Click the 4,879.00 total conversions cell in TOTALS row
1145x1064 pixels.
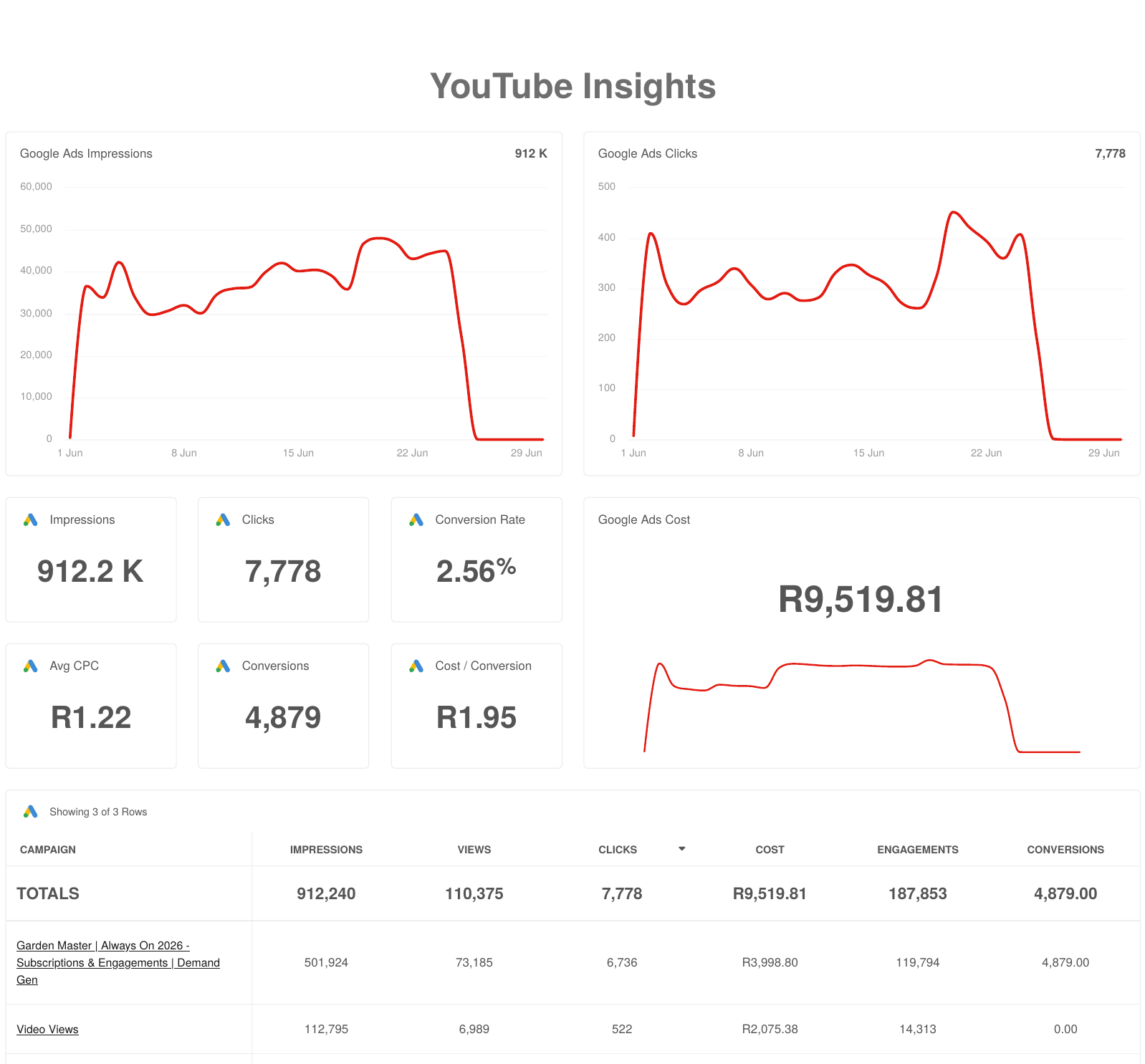click(x=1065, y=893)
